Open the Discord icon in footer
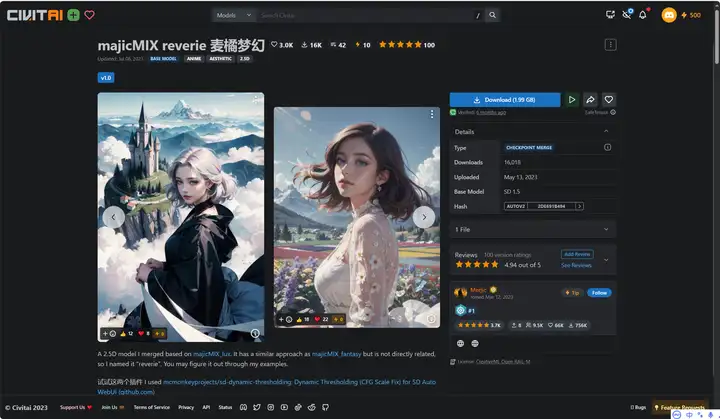The height and width of the screenshot is (419, 720). (x=243, y=408)
